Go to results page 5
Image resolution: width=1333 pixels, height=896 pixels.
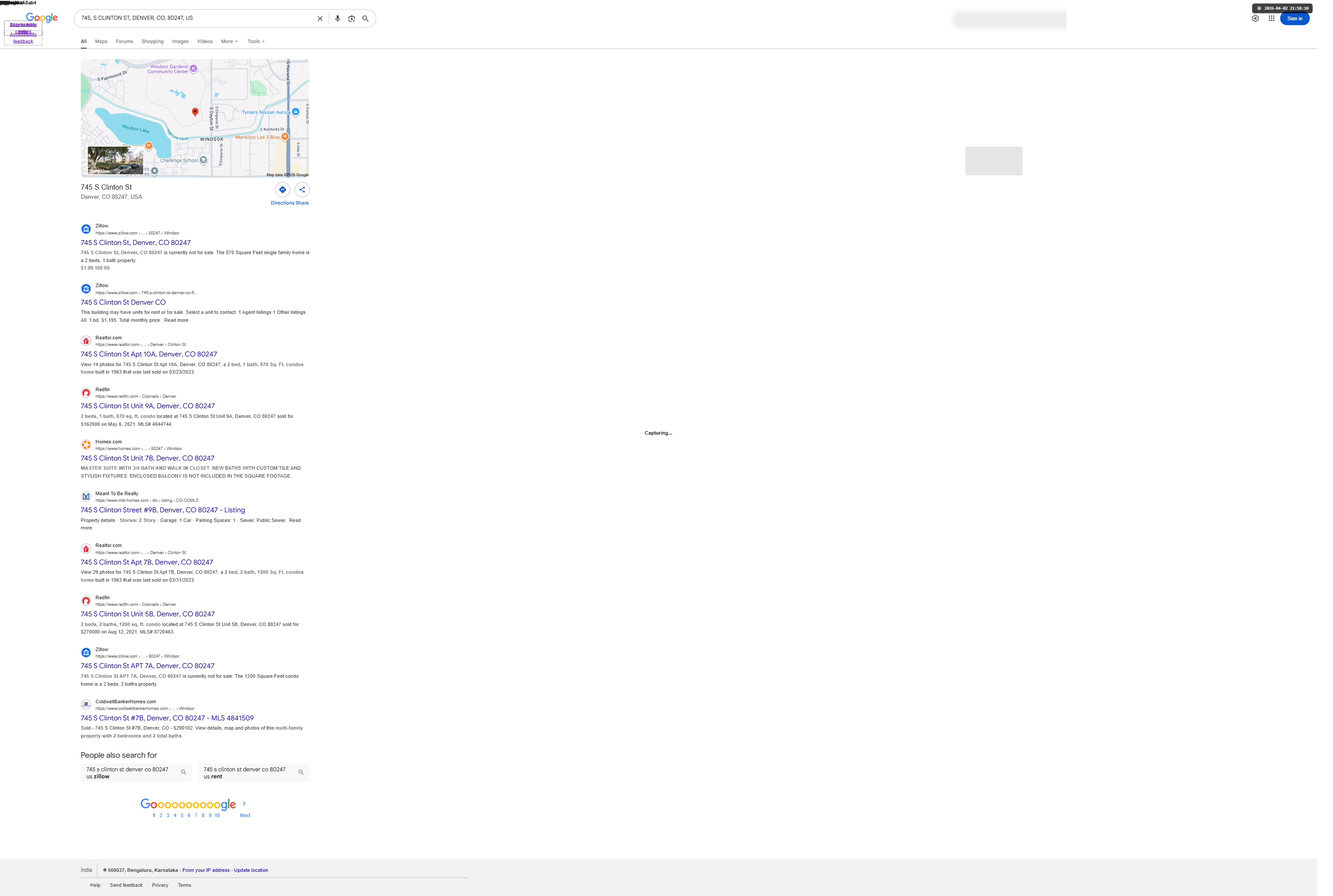tap(182, 816)
